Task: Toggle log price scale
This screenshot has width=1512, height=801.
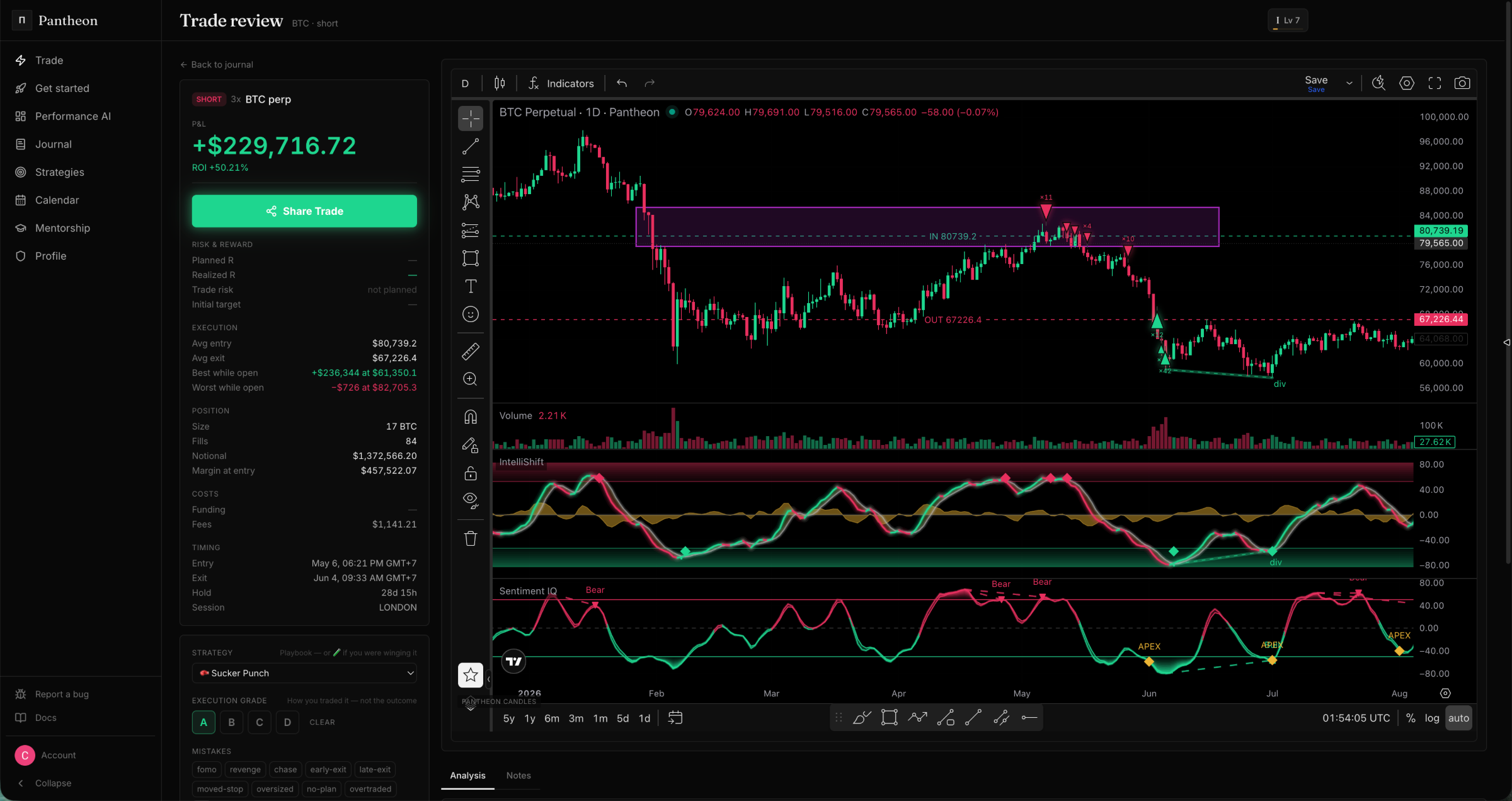Action: [1432, 718]
